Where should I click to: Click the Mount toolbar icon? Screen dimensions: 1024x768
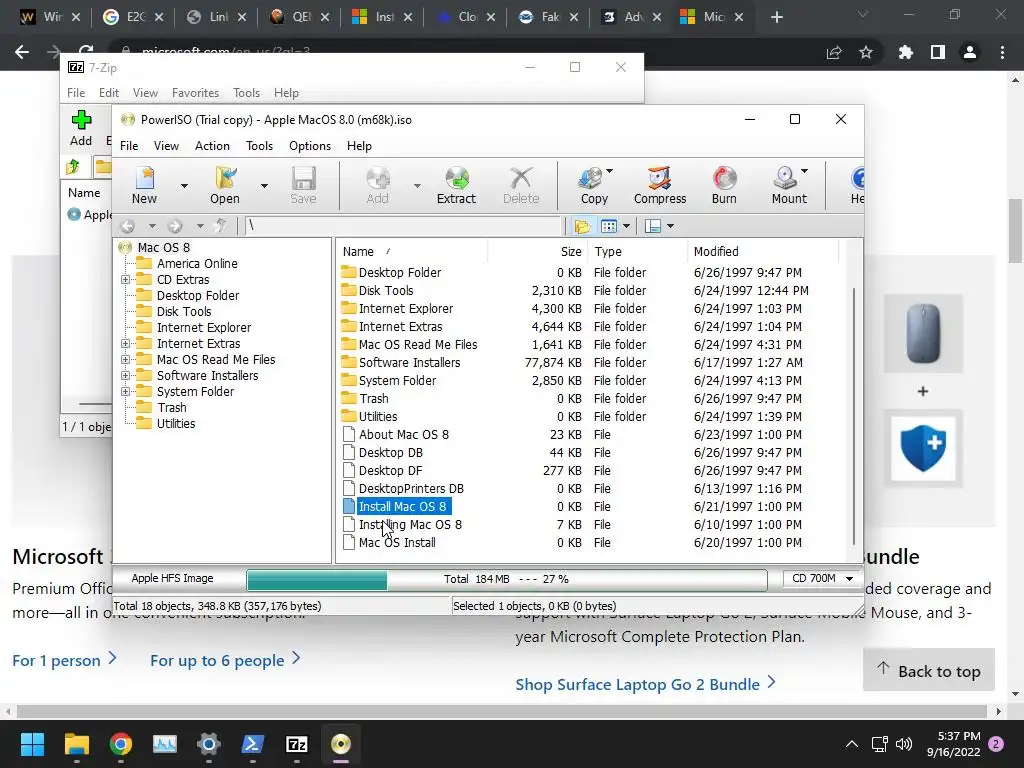tap(788, 185)
